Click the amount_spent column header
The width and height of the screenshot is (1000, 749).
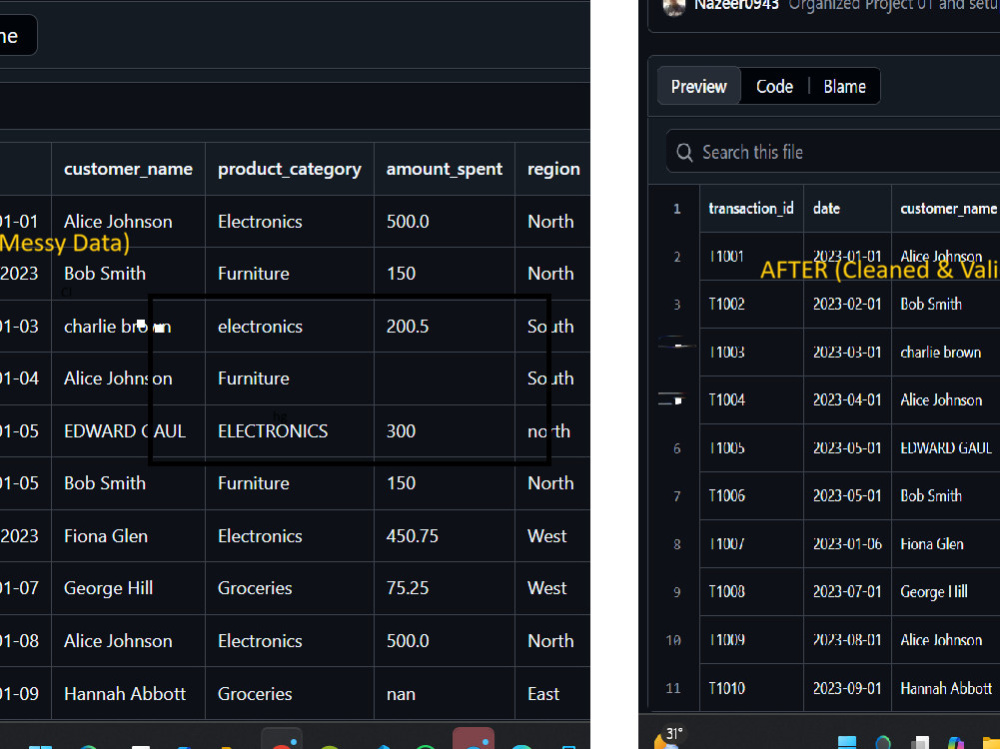pos(444,169)
